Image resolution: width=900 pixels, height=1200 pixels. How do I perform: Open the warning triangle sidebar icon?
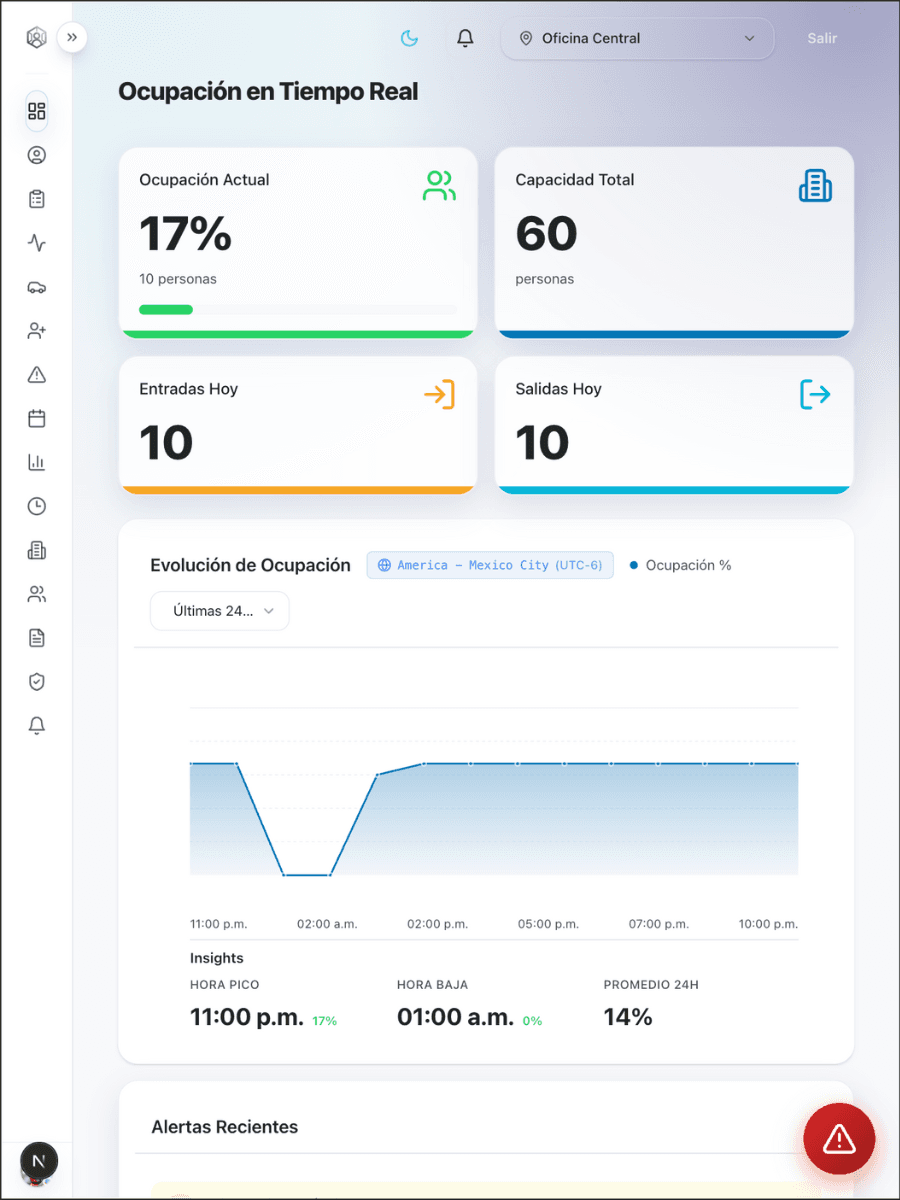[x=37, y=375]
